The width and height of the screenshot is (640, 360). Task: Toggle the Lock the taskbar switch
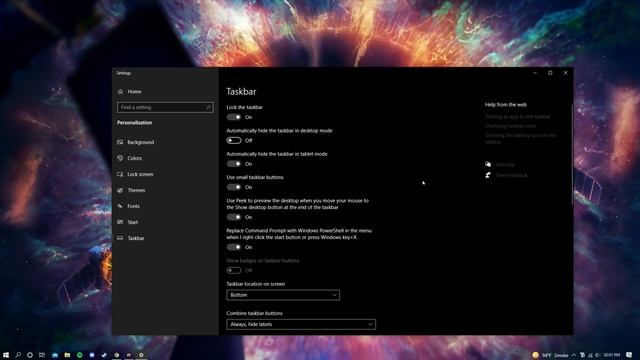234,117
